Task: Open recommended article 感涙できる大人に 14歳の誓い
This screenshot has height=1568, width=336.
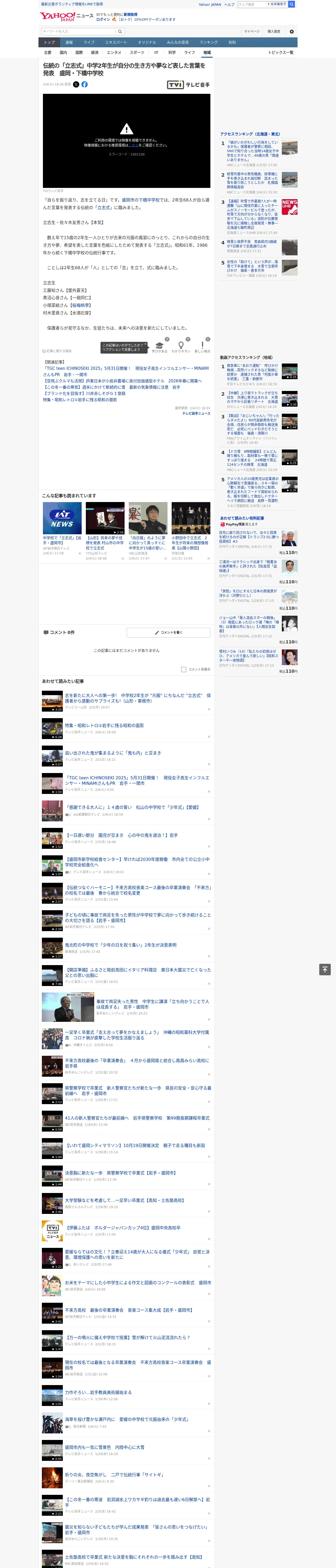Action: (x=132, y=807)
